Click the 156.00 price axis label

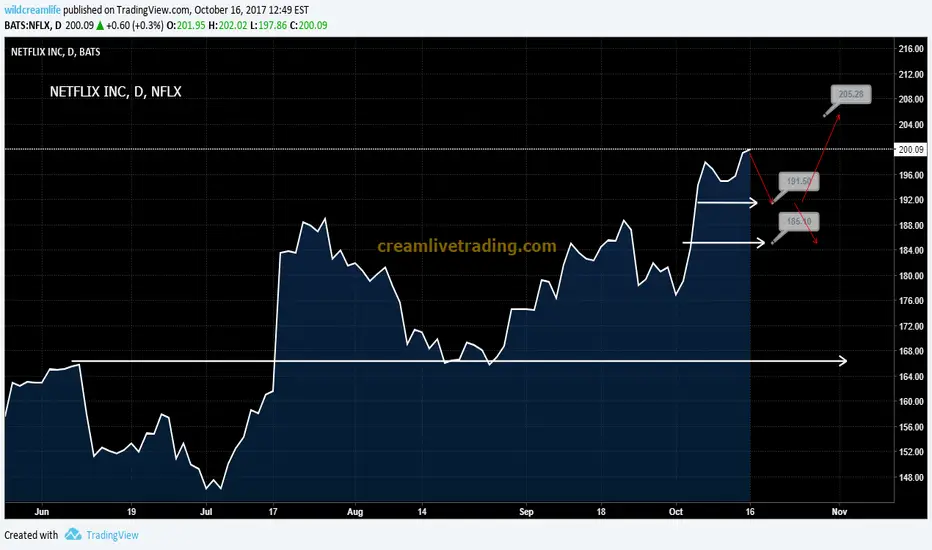911,427
